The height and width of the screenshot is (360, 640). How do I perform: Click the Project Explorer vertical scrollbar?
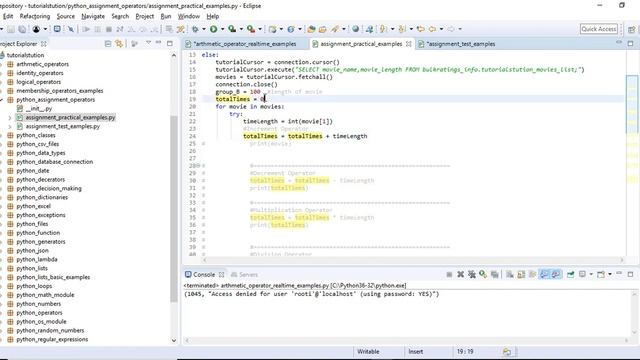click(174, 208)
